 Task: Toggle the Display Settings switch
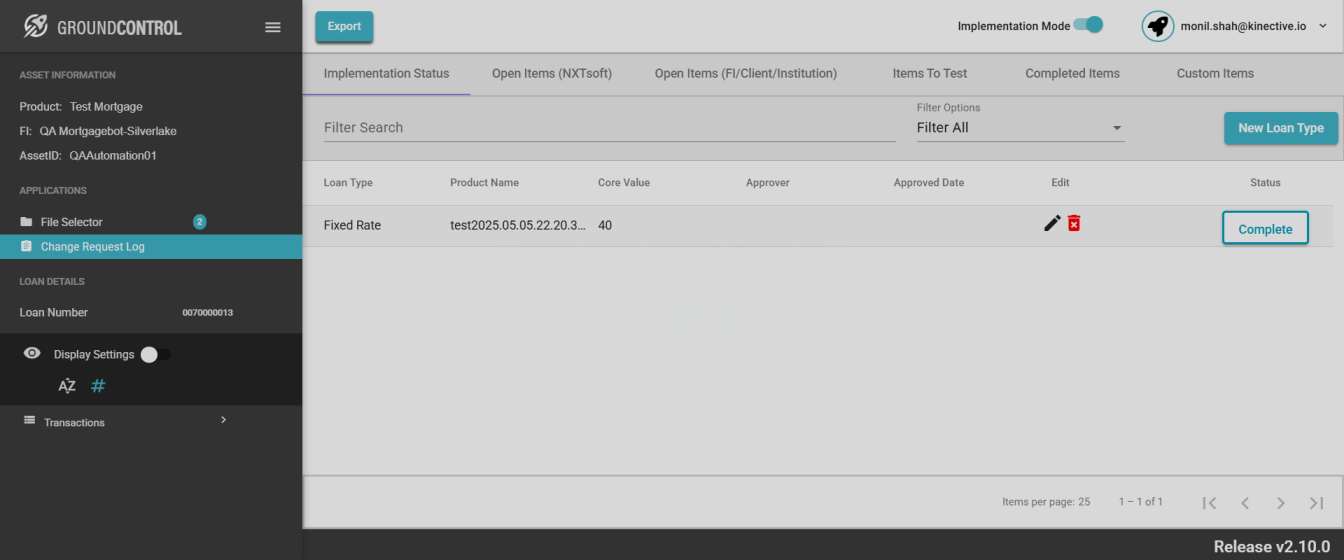point(155,354)
